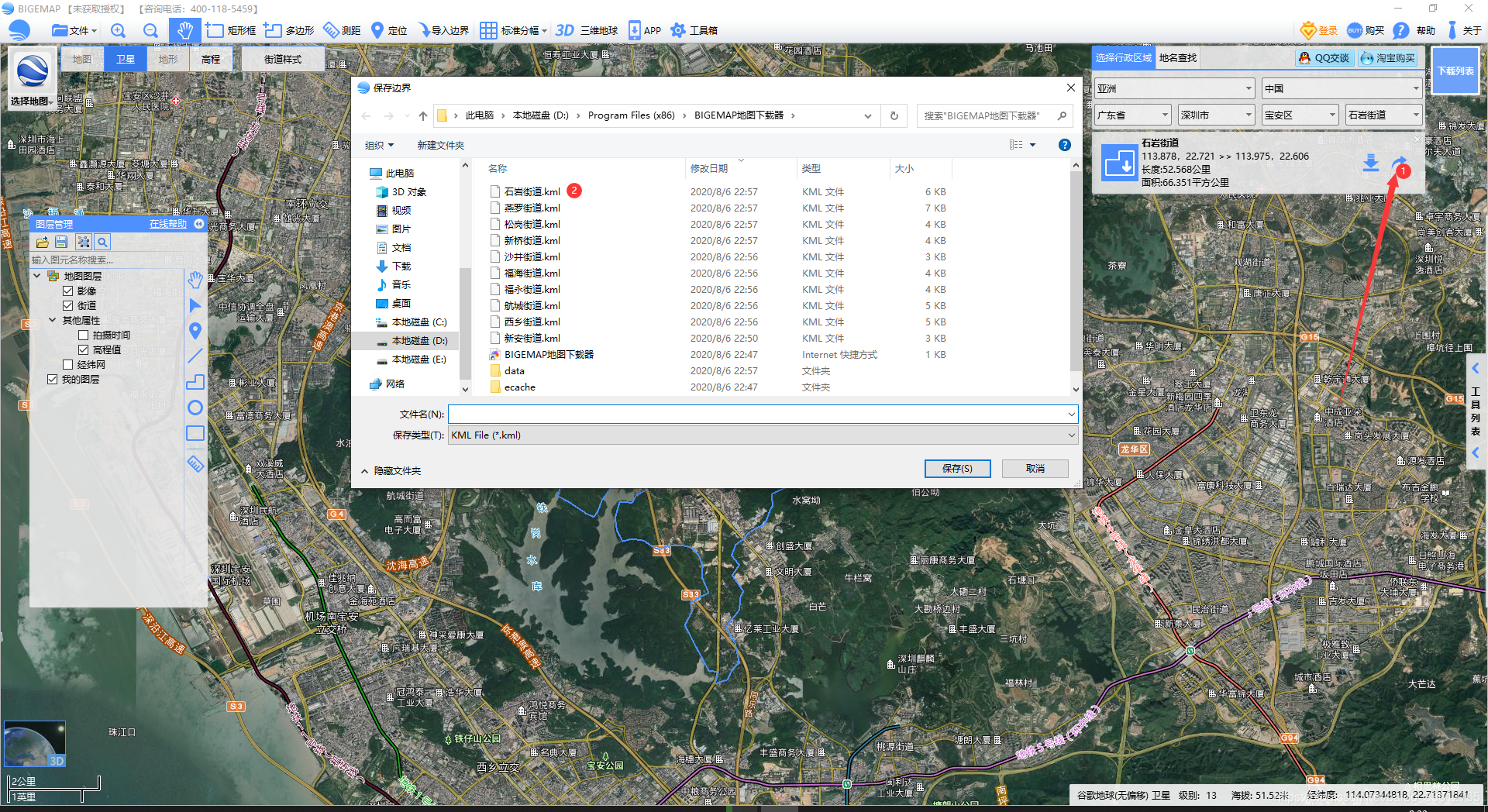This screenshot has width=1488, height=812.
Task: Select hand pan tool in drawing sidebar
Action: click(x=195, y=280)
